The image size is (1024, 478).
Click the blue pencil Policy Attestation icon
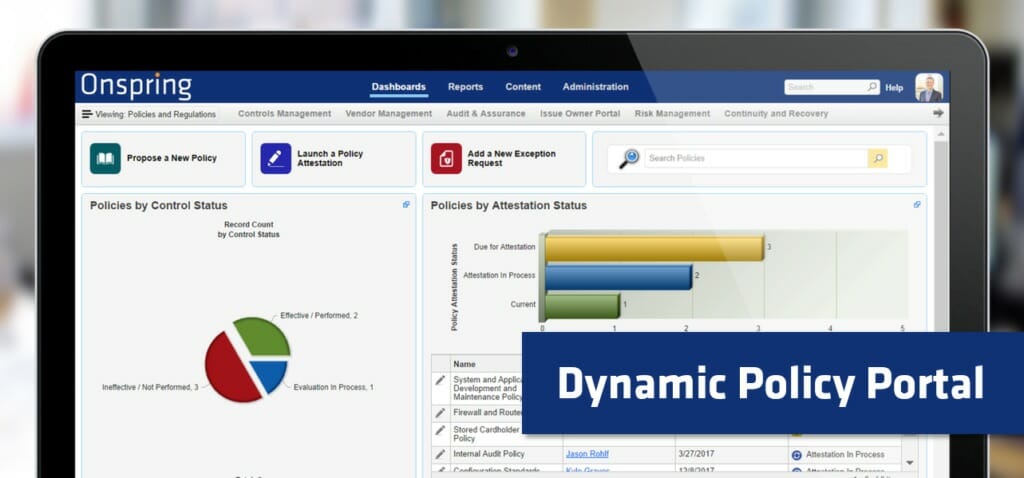(x=276, y=159)
